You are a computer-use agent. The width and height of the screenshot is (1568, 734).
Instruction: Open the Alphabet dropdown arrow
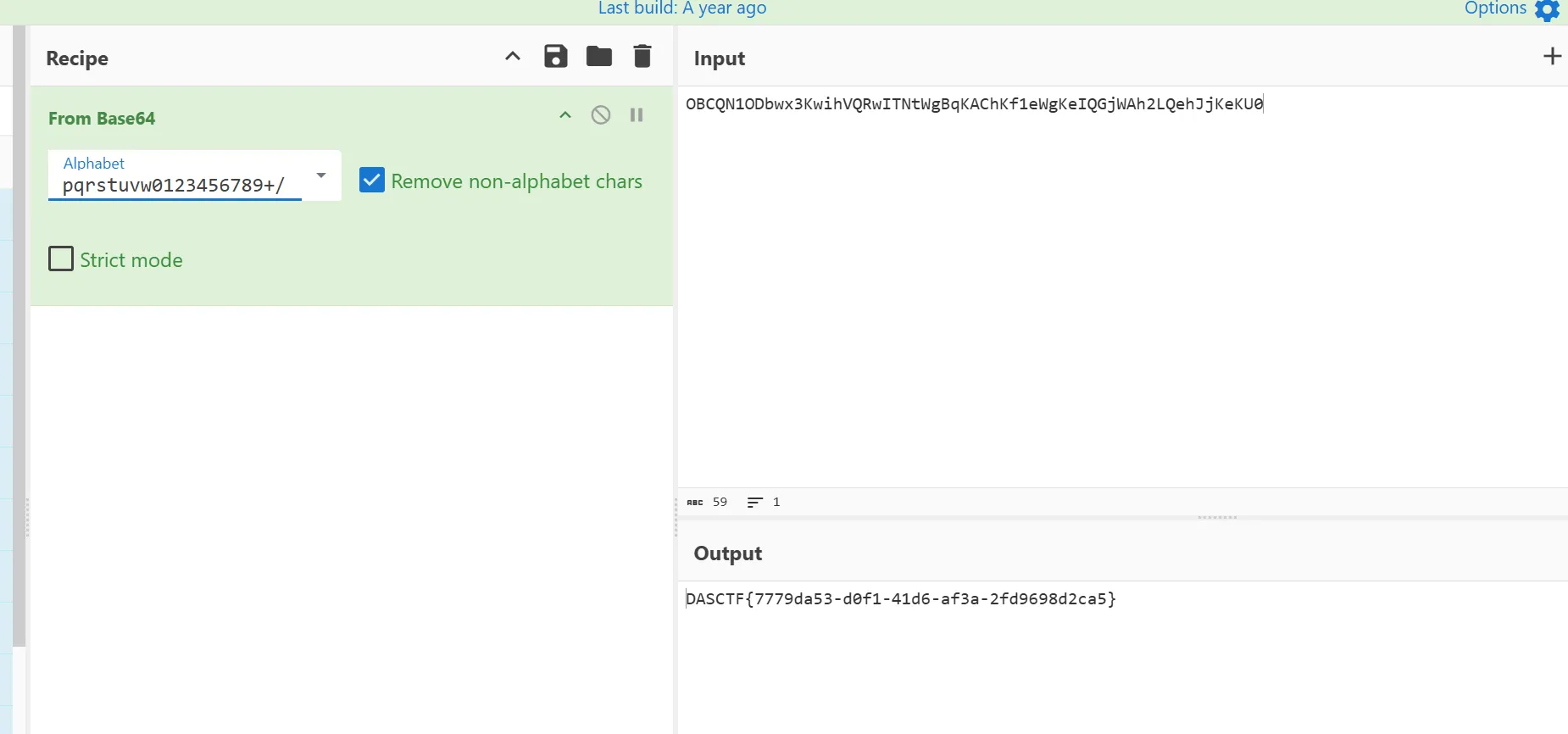click(x=321, y=175)
